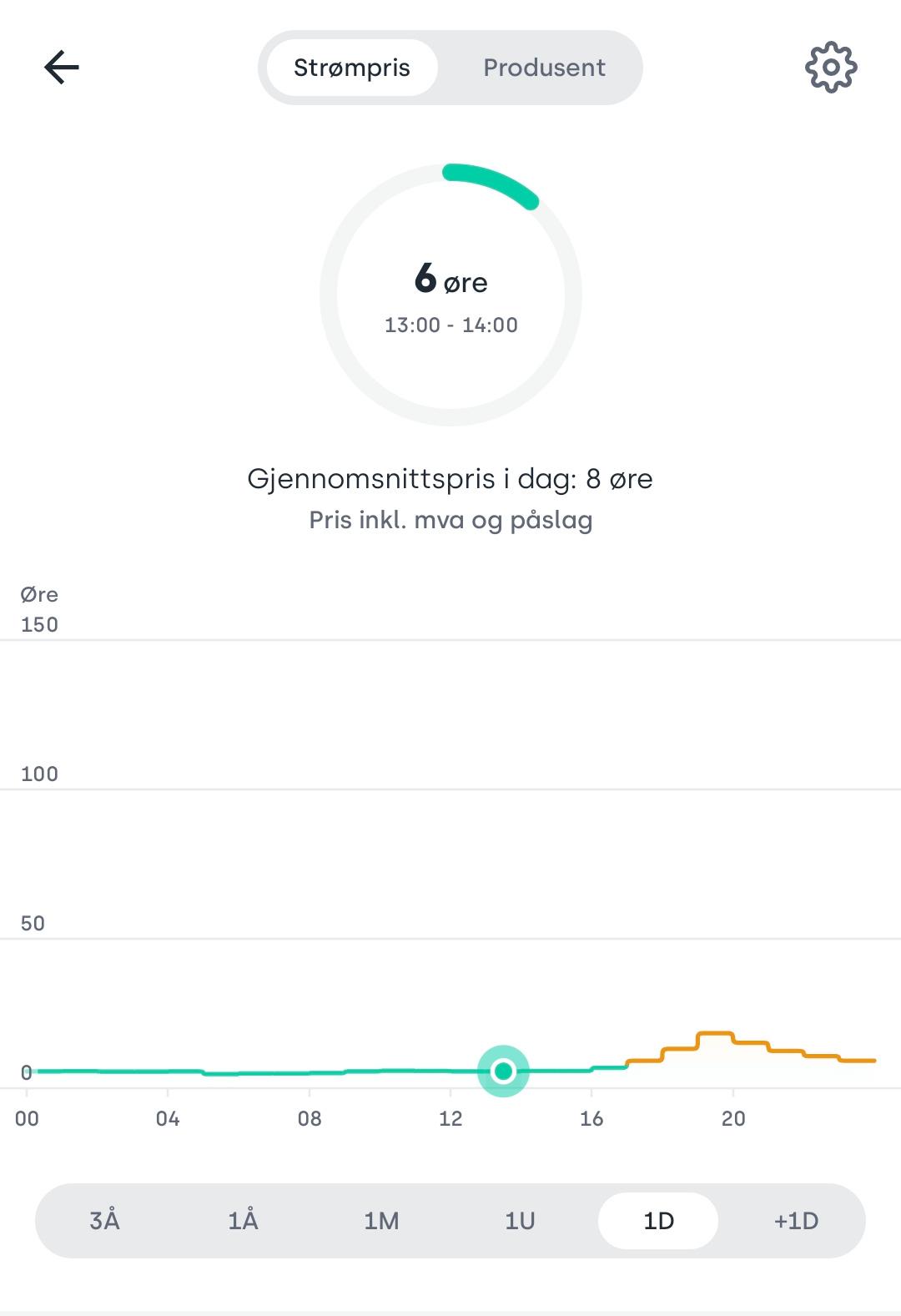
Task: Tap the green price line near hour 04
Action: pyautogui.click(x=168, y=1071)
